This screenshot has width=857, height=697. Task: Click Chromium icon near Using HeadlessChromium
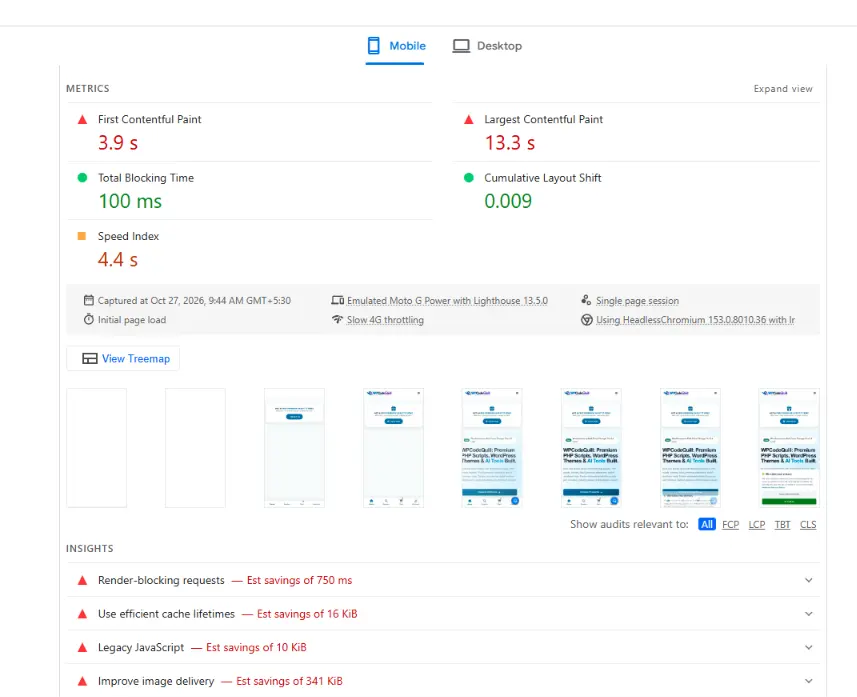(586, 320)
